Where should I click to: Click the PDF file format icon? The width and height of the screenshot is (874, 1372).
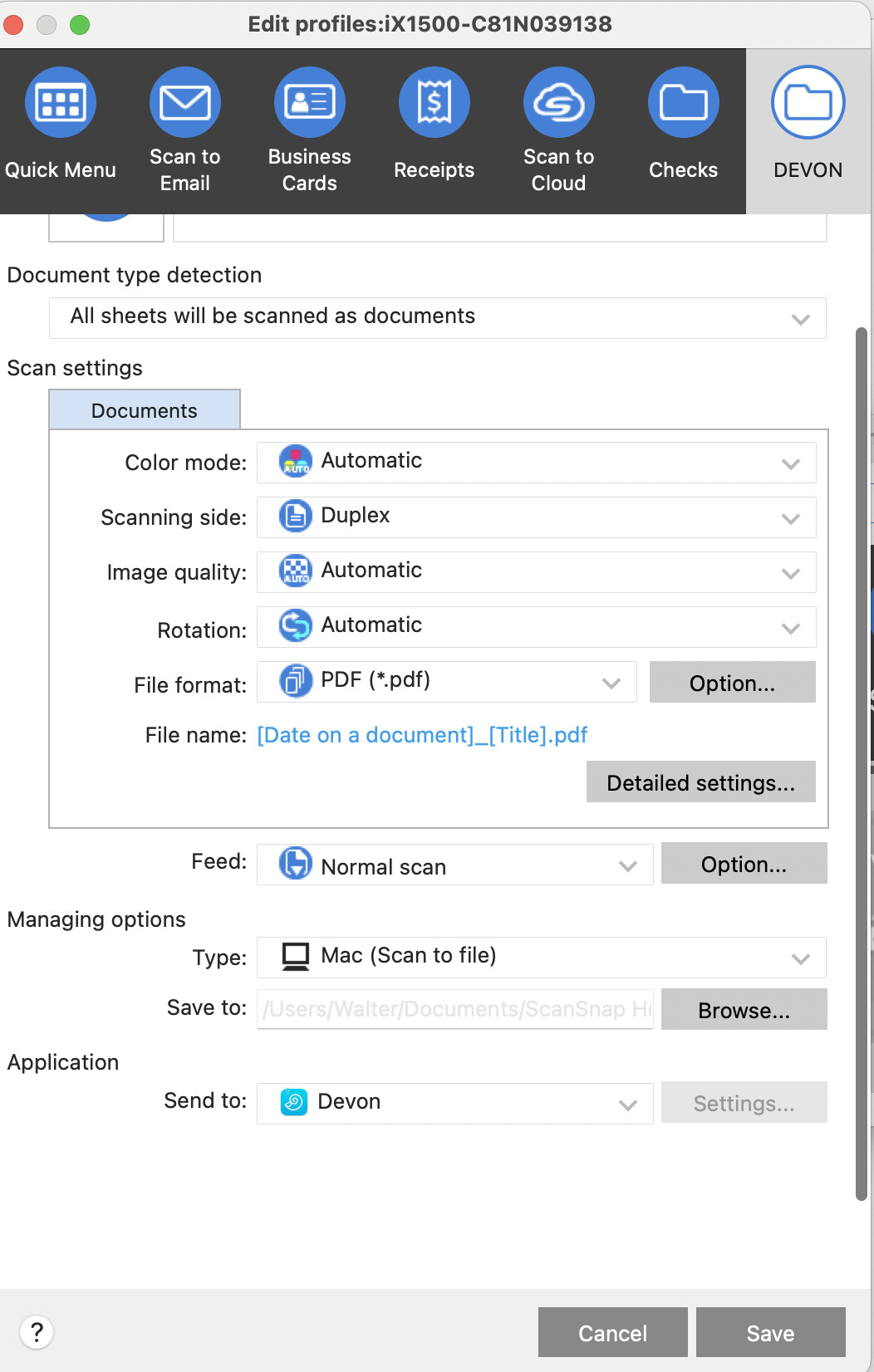[295, 681]
